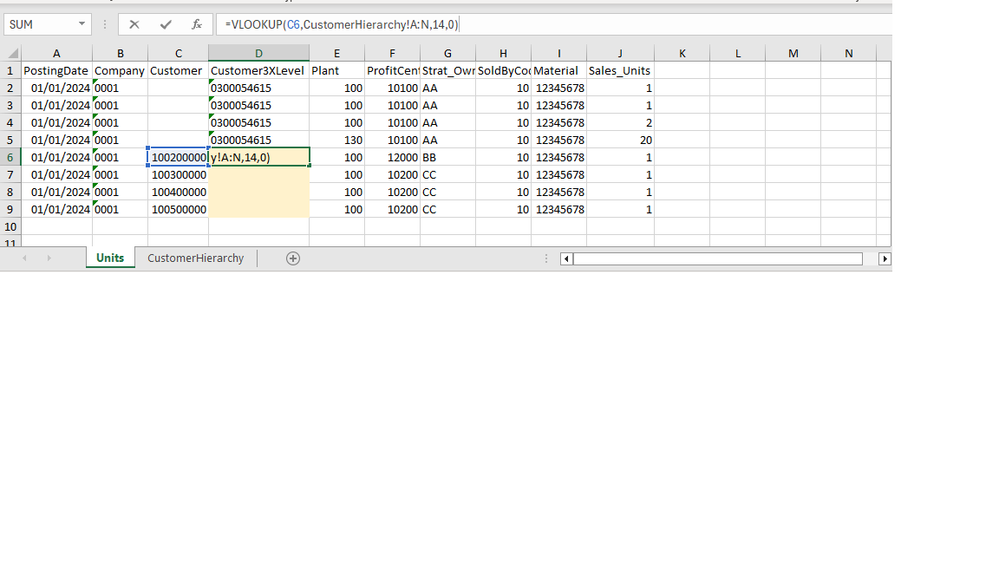Select column A header
999x562 pixels.
(57, 54)
